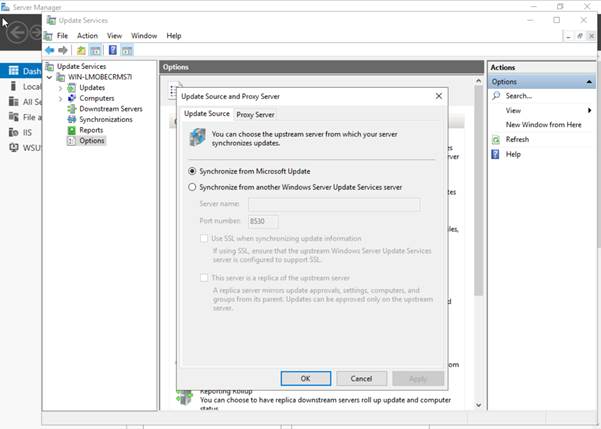This screenshot has height=429, width=601.
Task: Click the Apply button
Action: [418, 378]
